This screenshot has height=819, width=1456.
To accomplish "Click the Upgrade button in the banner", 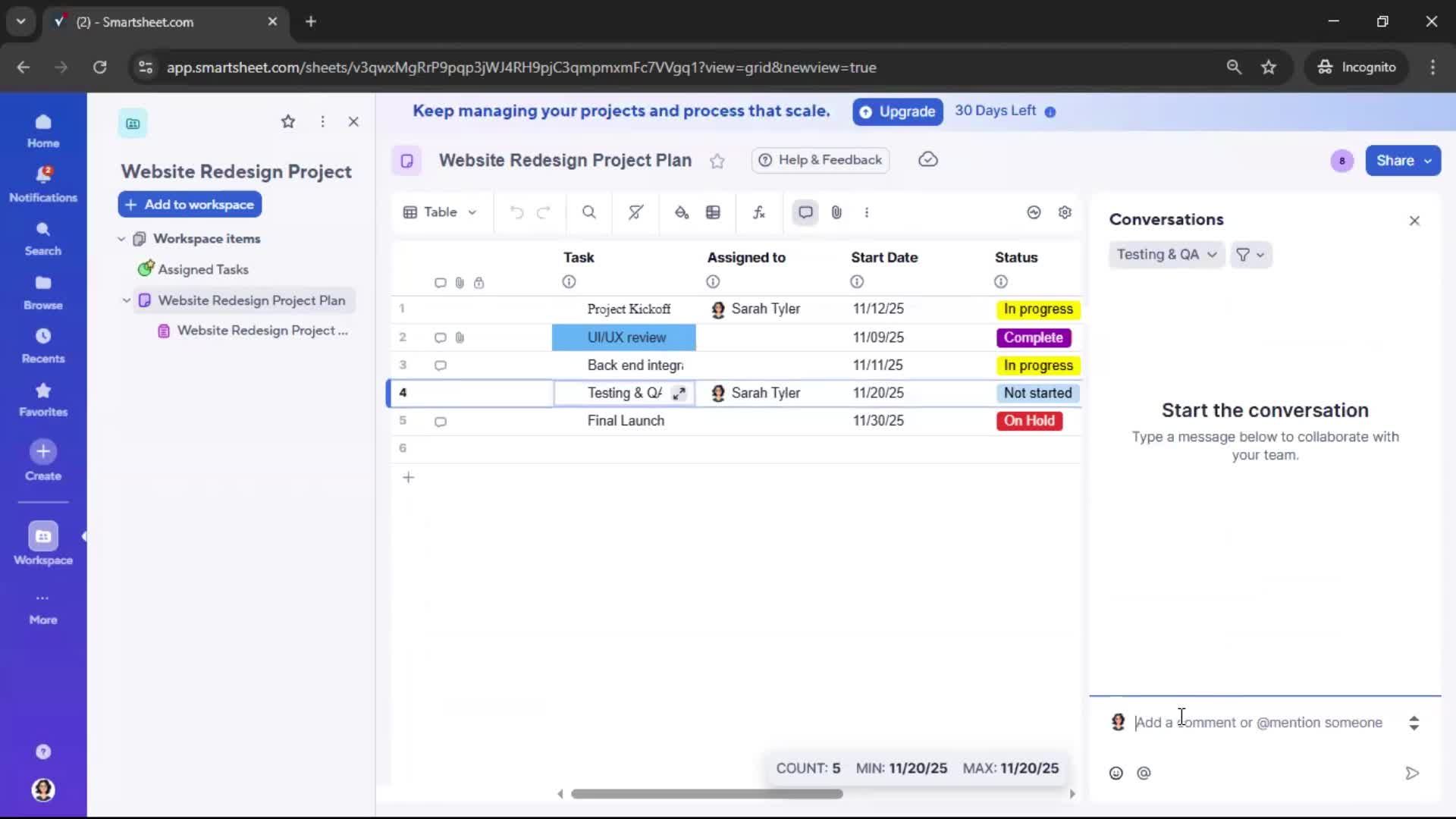I will (x=897, y=111).
